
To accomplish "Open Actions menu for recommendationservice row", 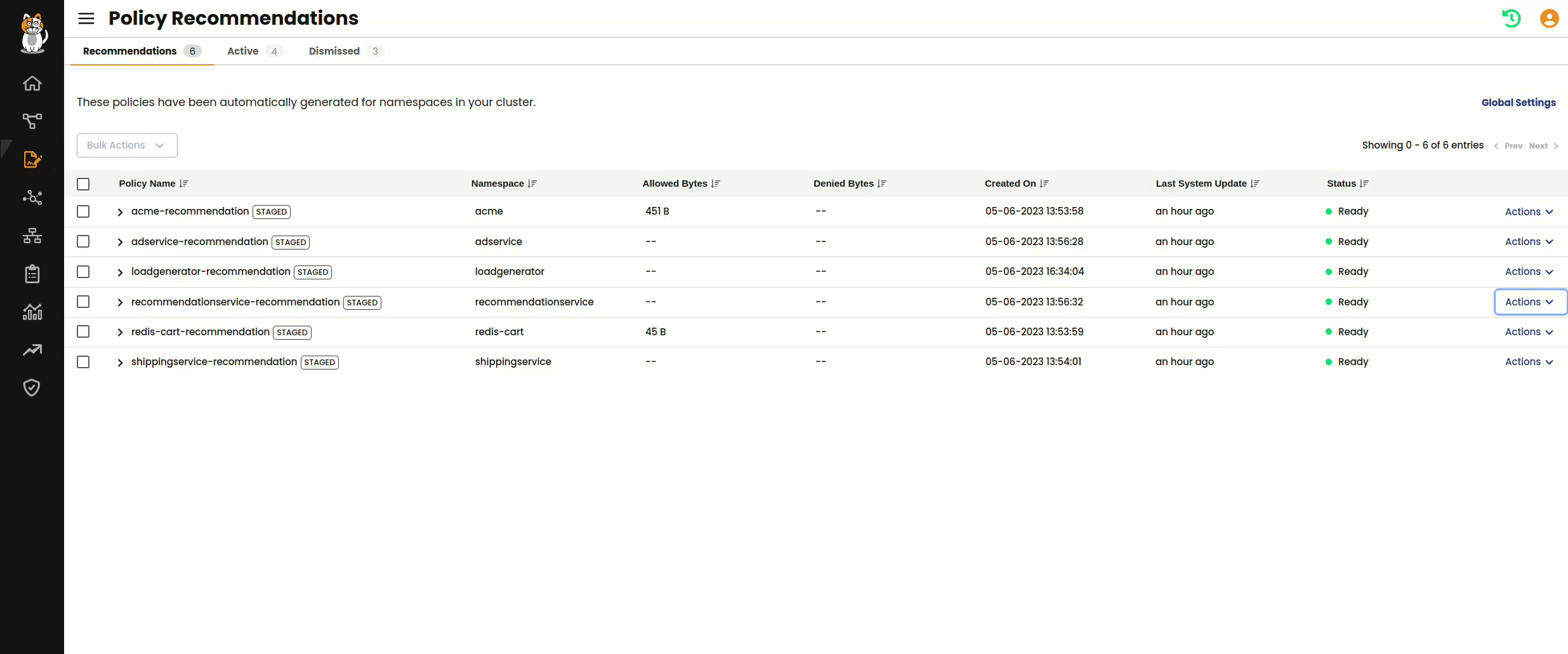I will coord(1530,302).
